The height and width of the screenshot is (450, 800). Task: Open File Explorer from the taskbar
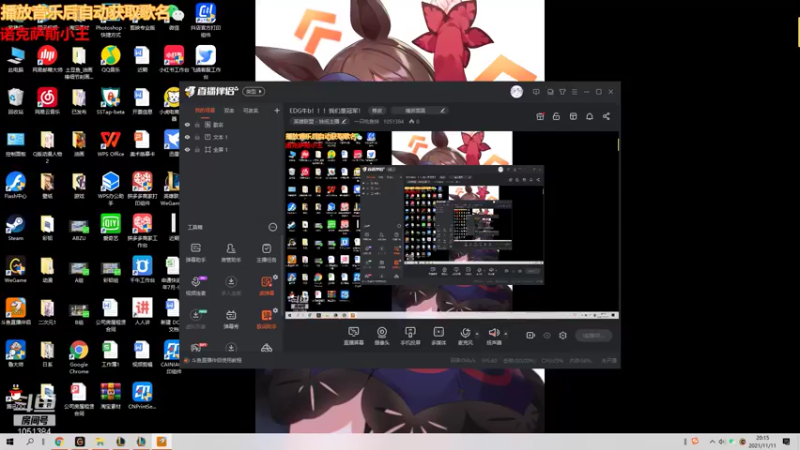(100, 441)
